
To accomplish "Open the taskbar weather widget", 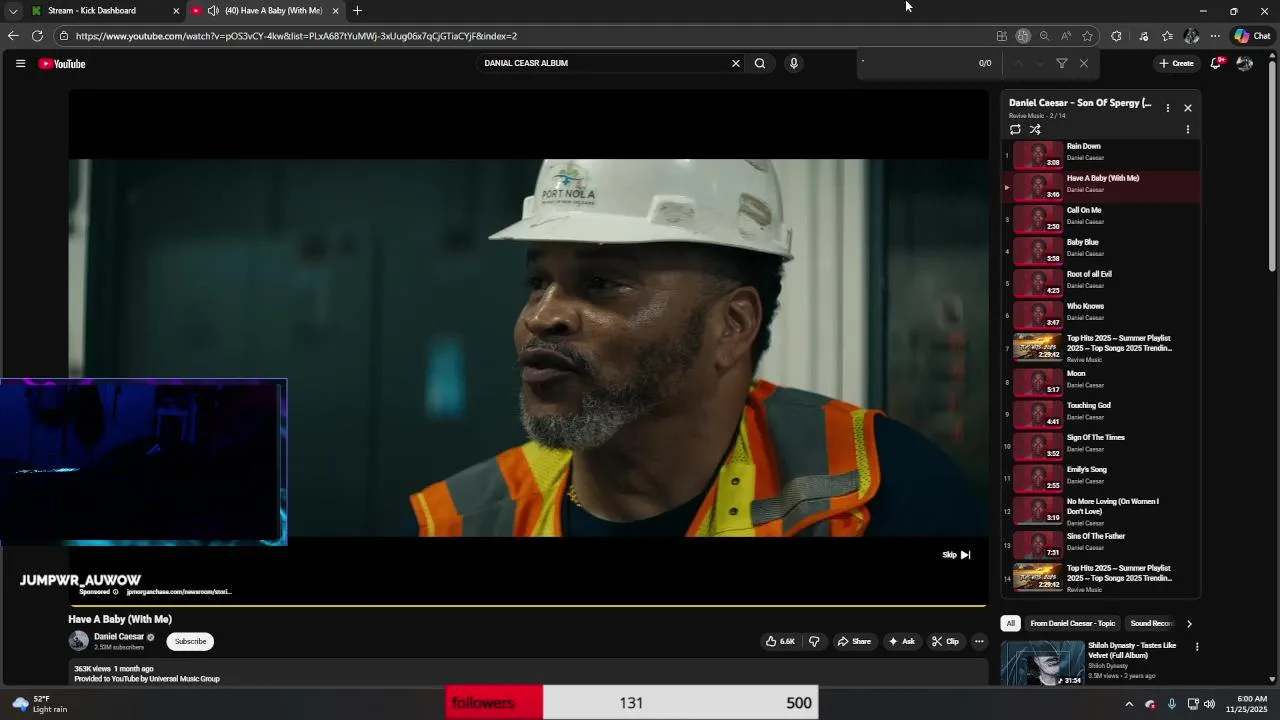I will point(40,704).
